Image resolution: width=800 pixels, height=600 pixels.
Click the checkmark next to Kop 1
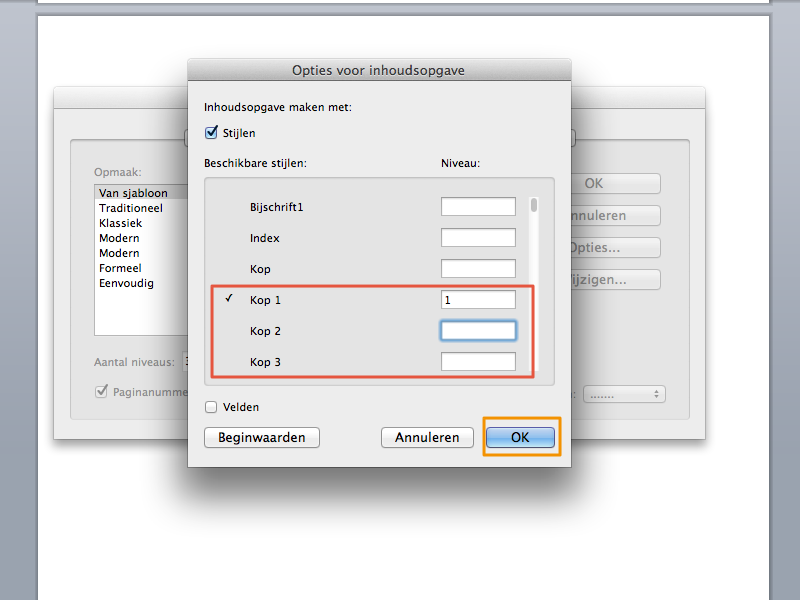pyautogui.click(x=229, y=298)
